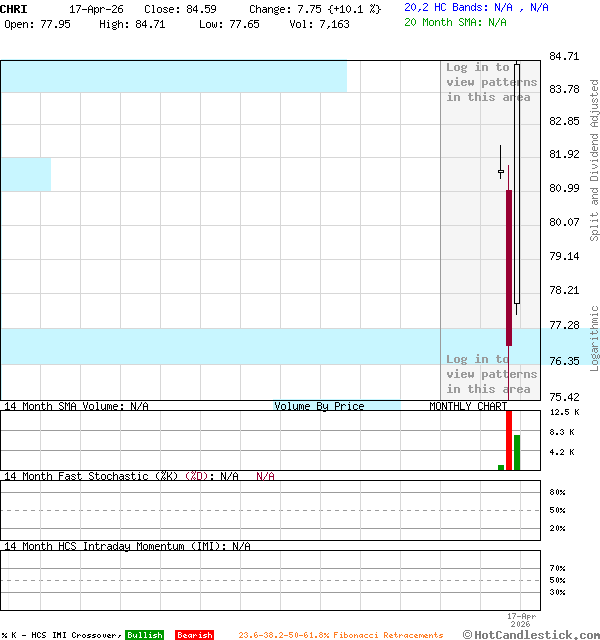Click the tall green volume bar

coord(517,452)
